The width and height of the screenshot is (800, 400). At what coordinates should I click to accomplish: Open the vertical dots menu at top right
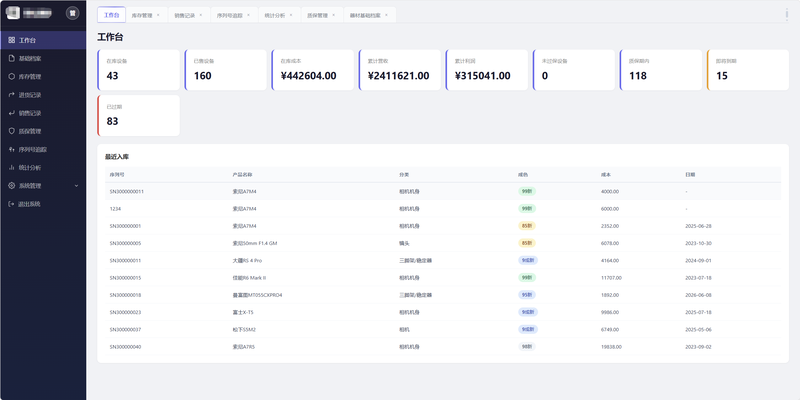787,14
